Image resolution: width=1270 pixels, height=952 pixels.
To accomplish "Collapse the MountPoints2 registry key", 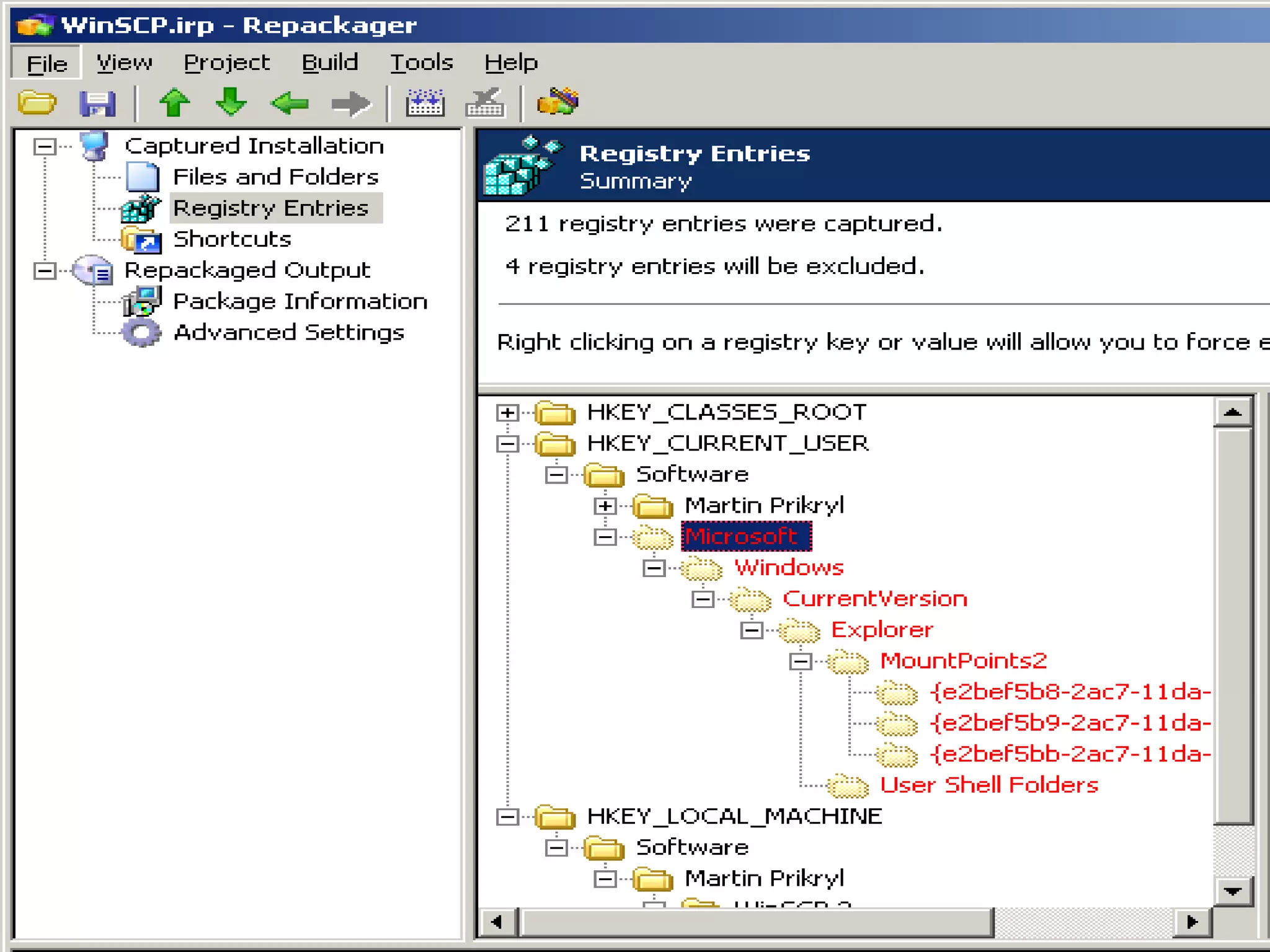I will pos(801,661).
